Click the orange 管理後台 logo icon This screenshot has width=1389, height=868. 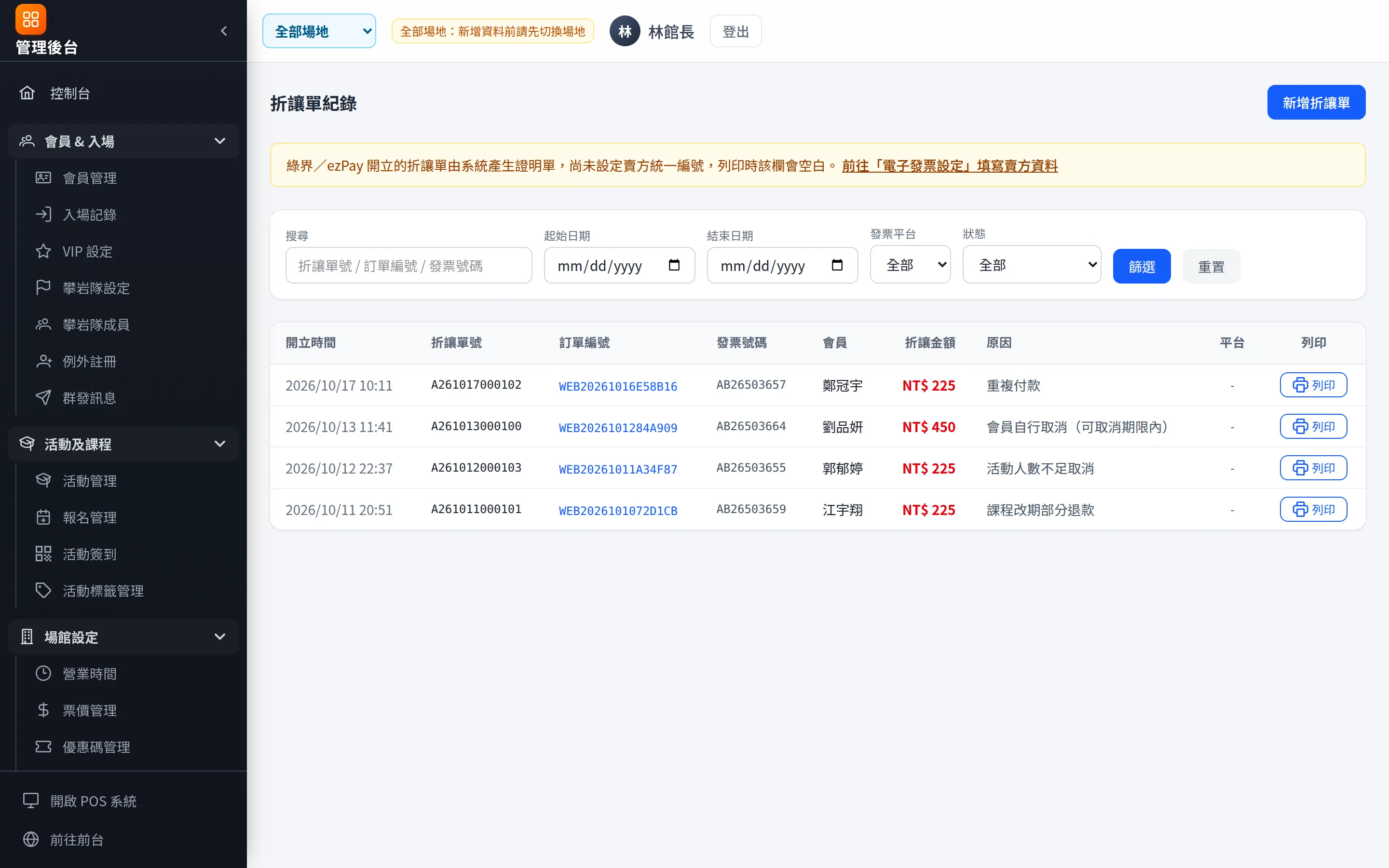coord(30,19)
